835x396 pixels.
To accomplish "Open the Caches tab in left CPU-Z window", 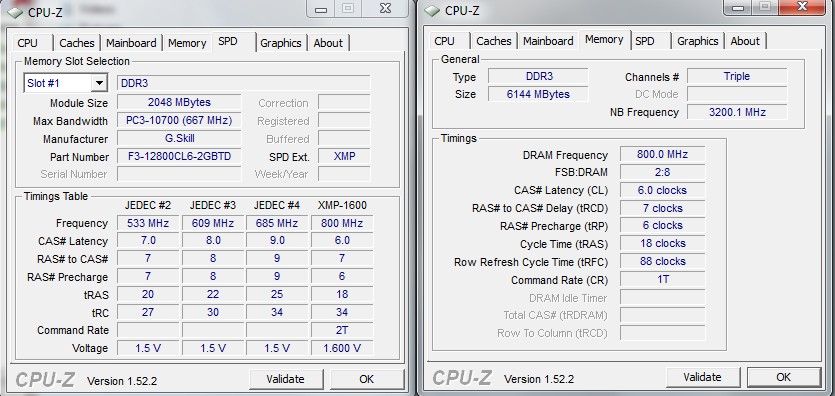I will click(77, 43).
